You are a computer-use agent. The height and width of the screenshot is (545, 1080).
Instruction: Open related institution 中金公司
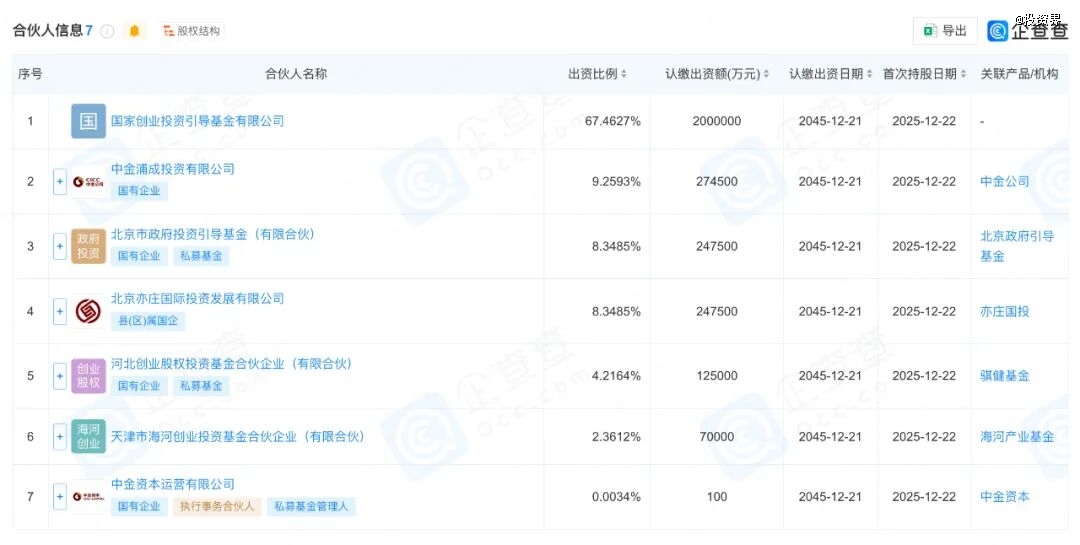pyautogui.click(x=1004, y=181)
